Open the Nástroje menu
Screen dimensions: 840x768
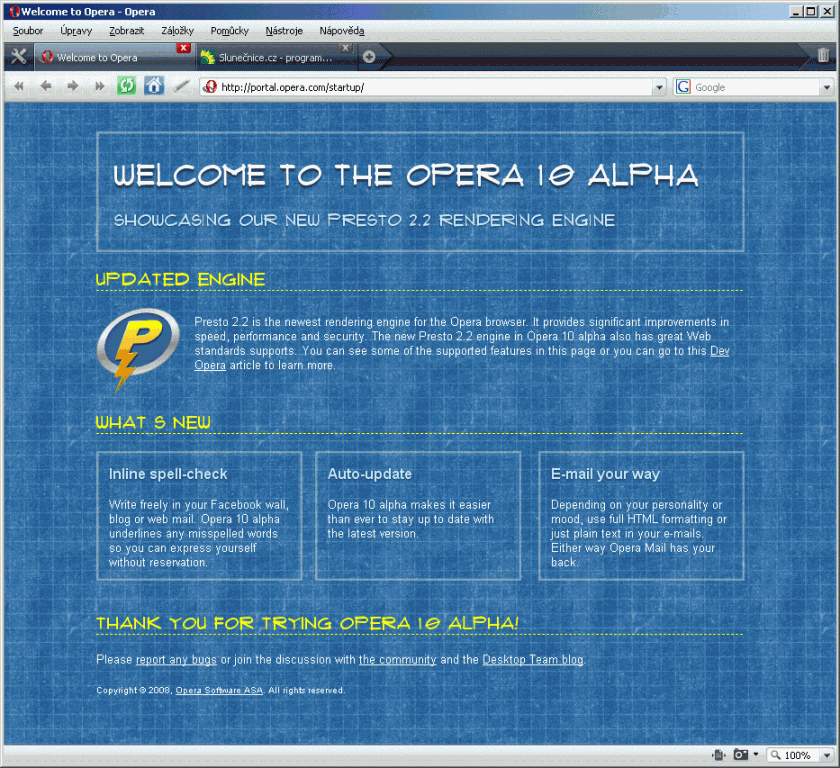click(x=284, y=31)
